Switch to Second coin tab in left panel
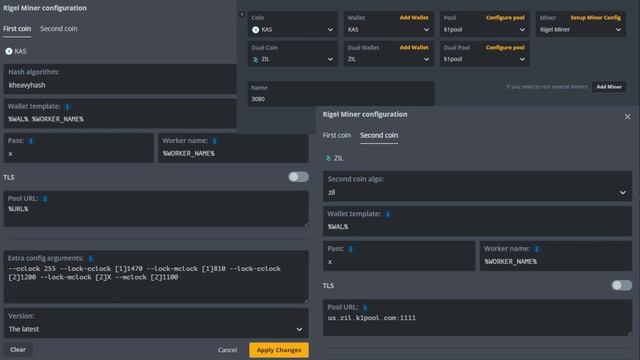Viewport: 640px width, 360px height. pyautogui.click(x=59, y=29)
